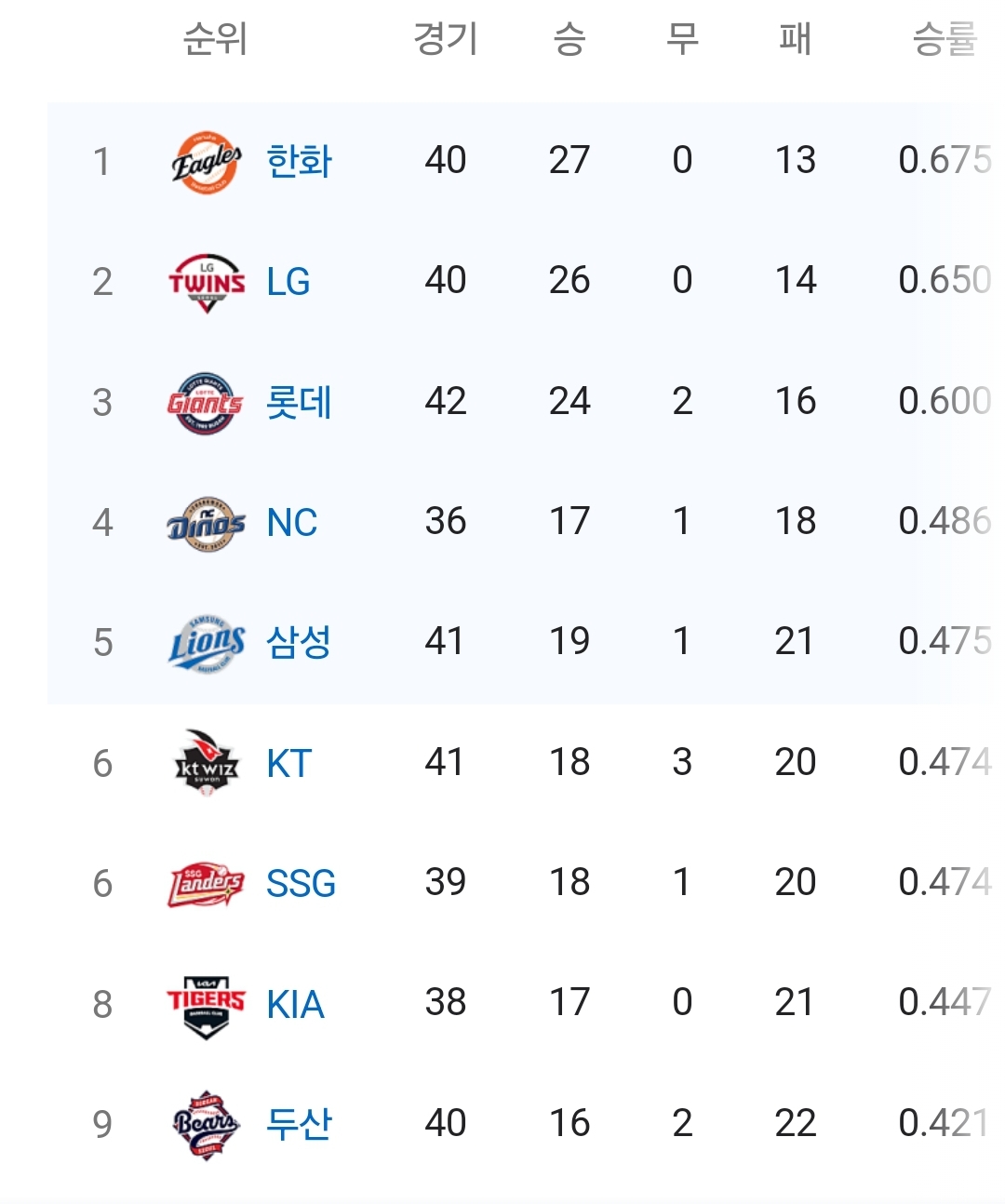Viewport: 1005px width, 1204px height.
Task: Tap the Samsung Lions logo
Action: pos(207,643)
